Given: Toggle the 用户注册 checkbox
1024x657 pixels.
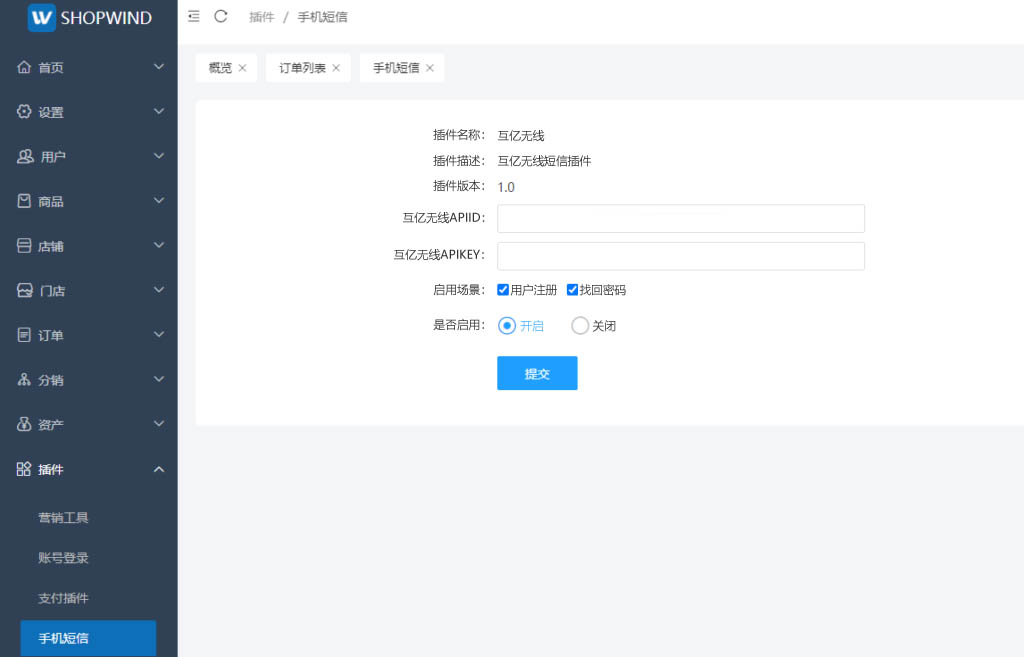Looking at the screenshot, I should (504, 290).
